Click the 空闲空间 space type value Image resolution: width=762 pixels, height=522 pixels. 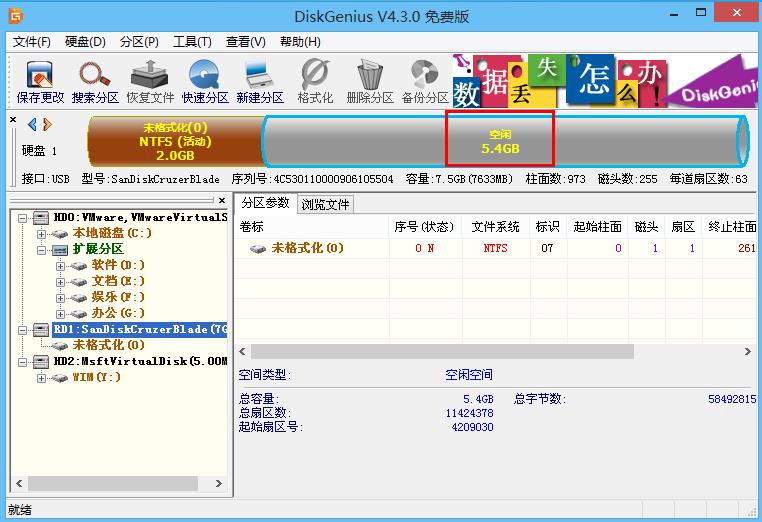[469, 375]
